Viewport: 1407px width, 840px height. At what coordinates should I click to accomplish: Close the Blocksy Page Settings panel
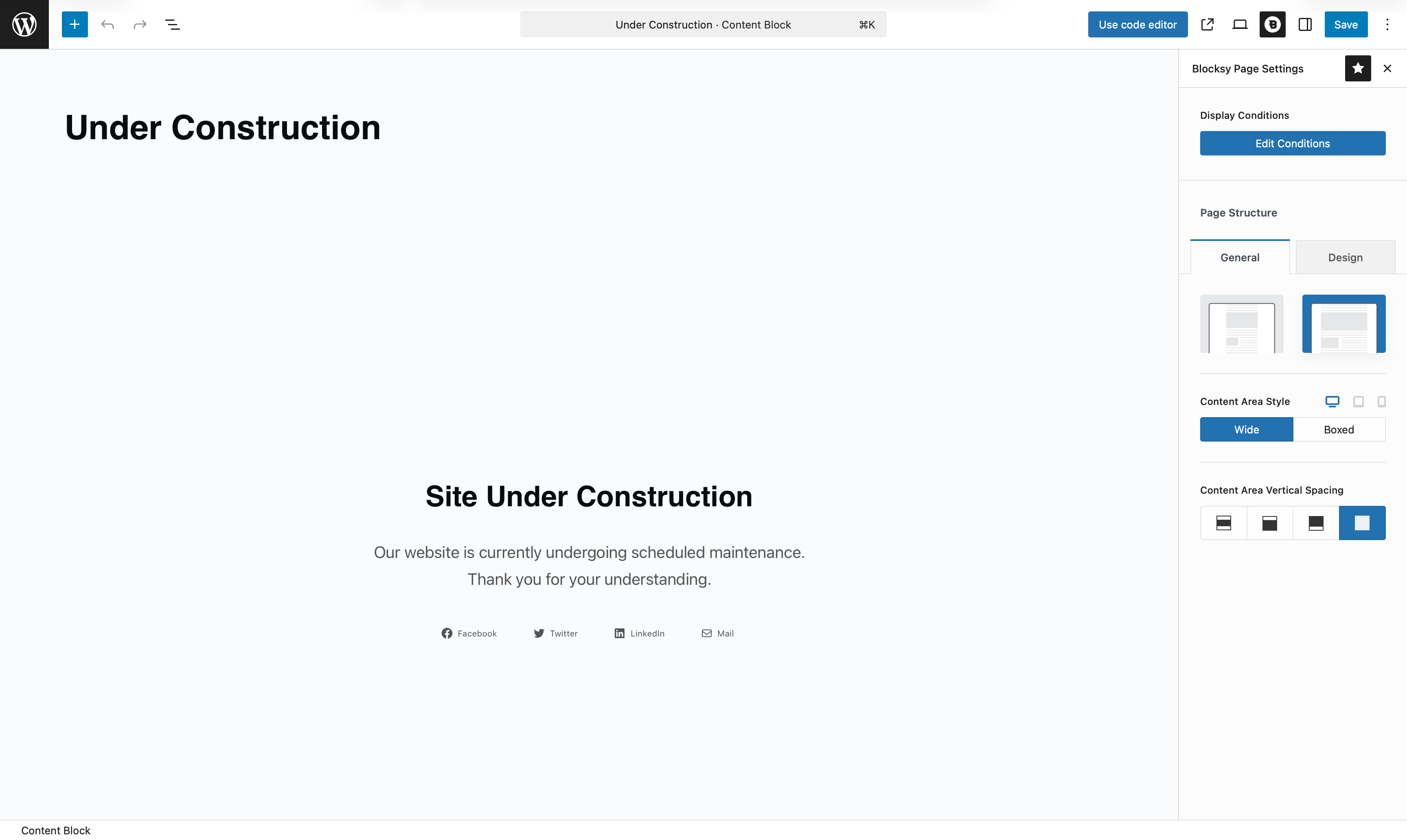pyautogui.click(x=1387, y=68)
